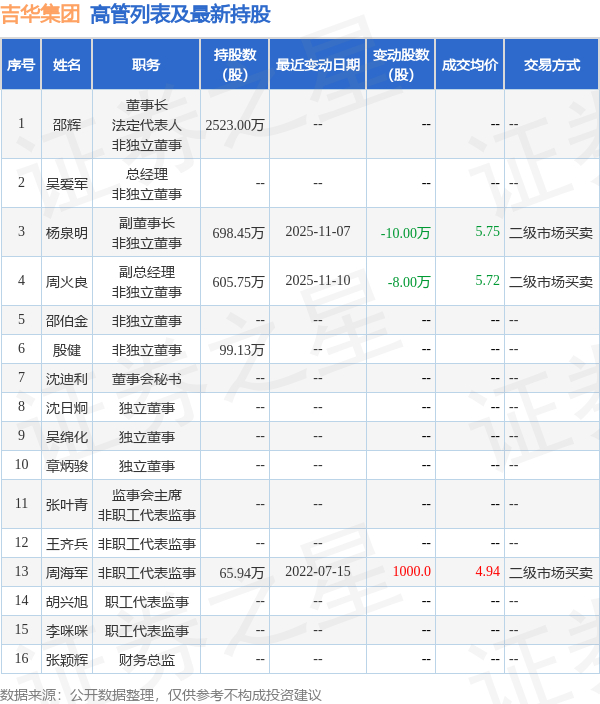The image size is (600, 704).
Task: Click the 持股数(股) column header
Action: click(234, 65)
